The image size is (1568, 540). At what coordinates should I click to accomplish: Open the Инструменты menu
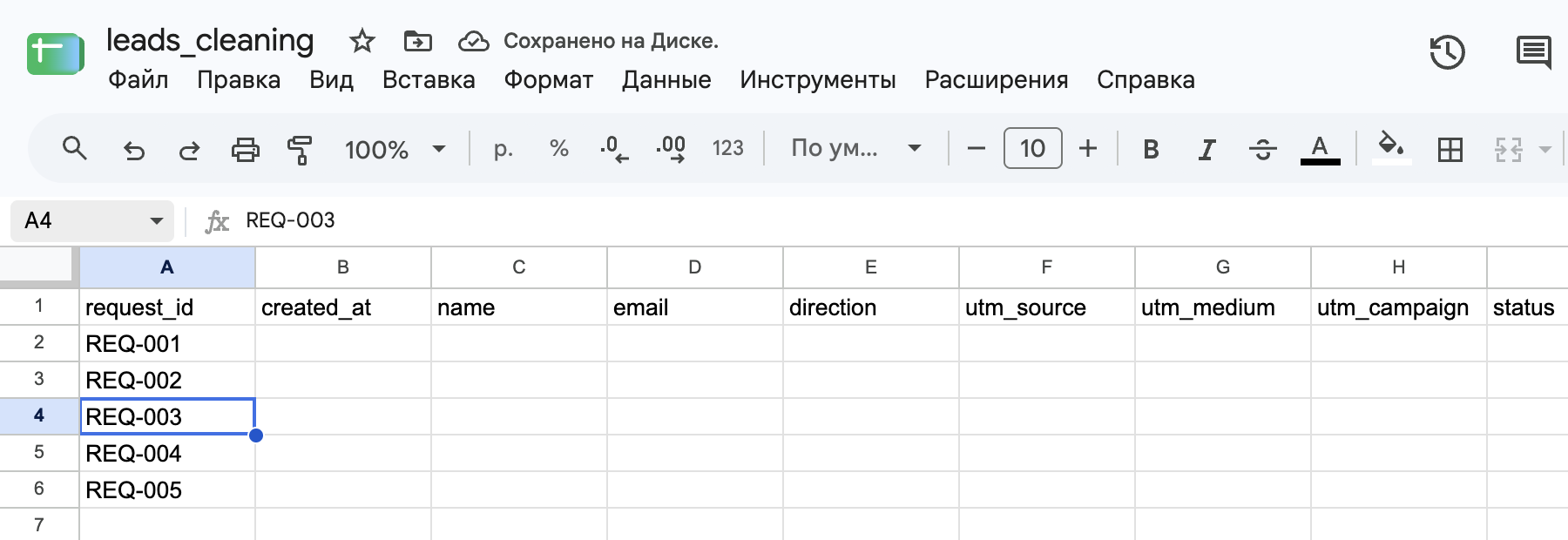[818, 80]
